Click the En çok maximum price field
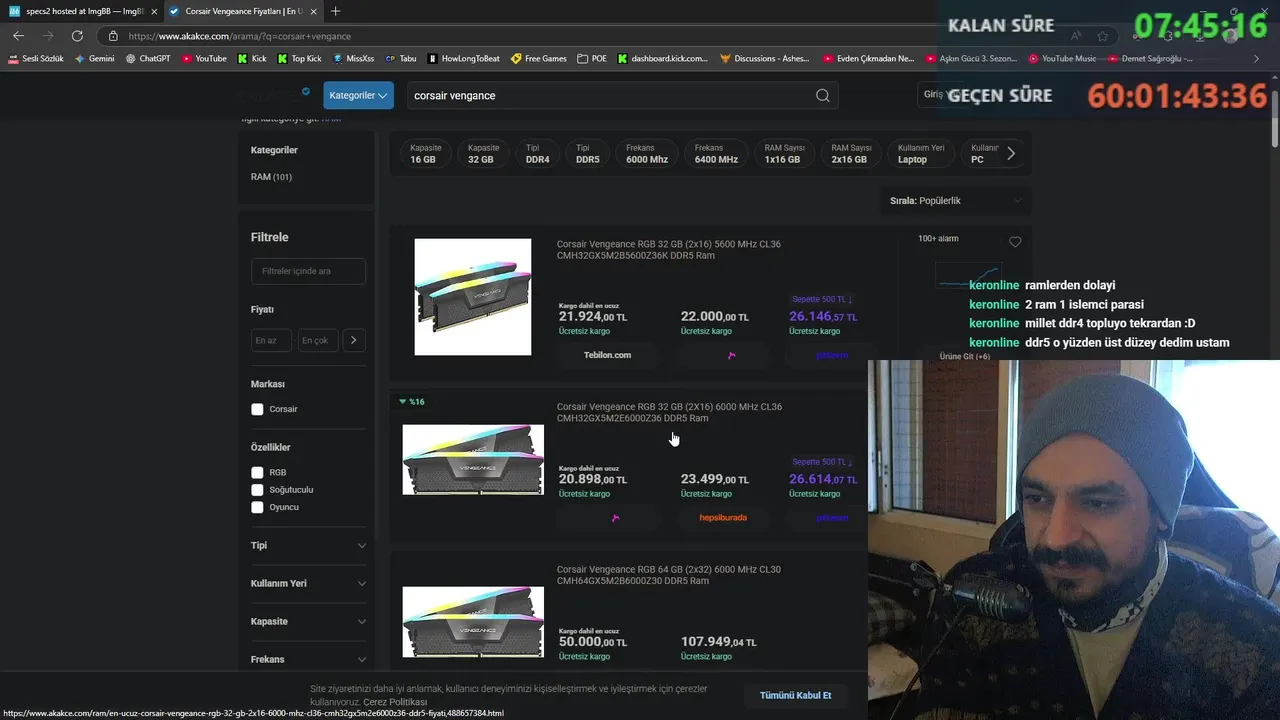Image resolution: width=1280 pixels, height=720 pixels. pos(318,340)
